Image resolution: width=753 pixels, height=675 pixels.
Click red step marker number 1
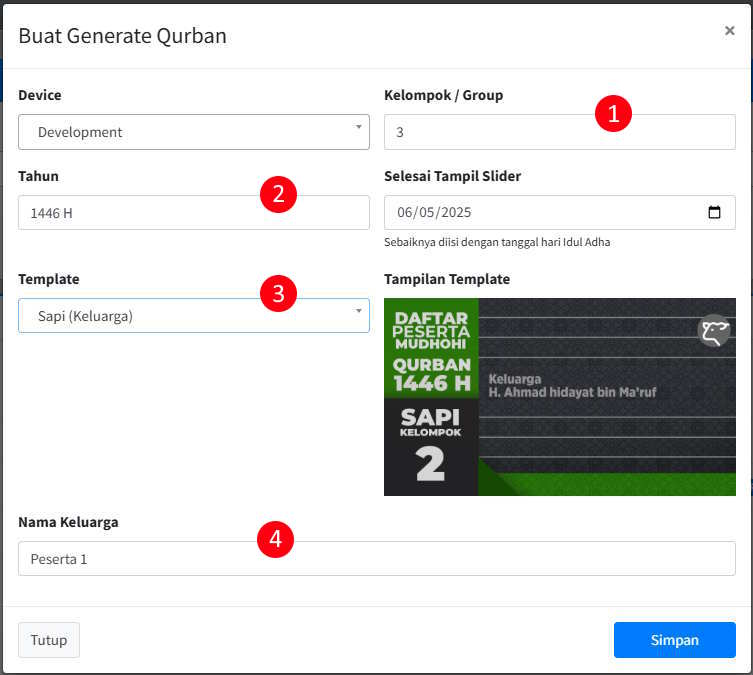(x=613, y=113)
